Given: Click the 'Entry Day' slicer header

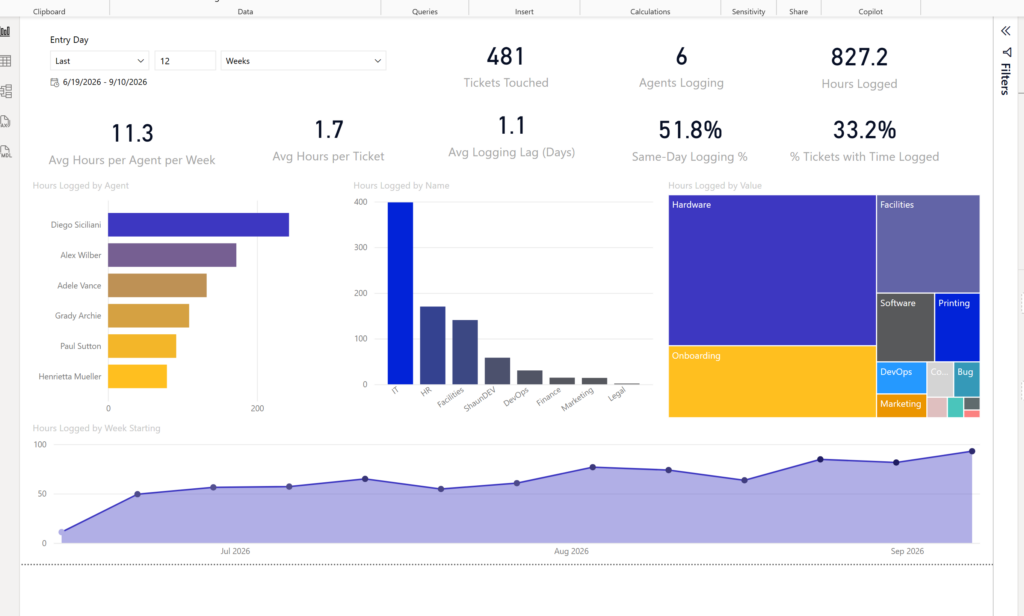Looking at the screenshot, I should pyautogui.click(x=69, y=40).
